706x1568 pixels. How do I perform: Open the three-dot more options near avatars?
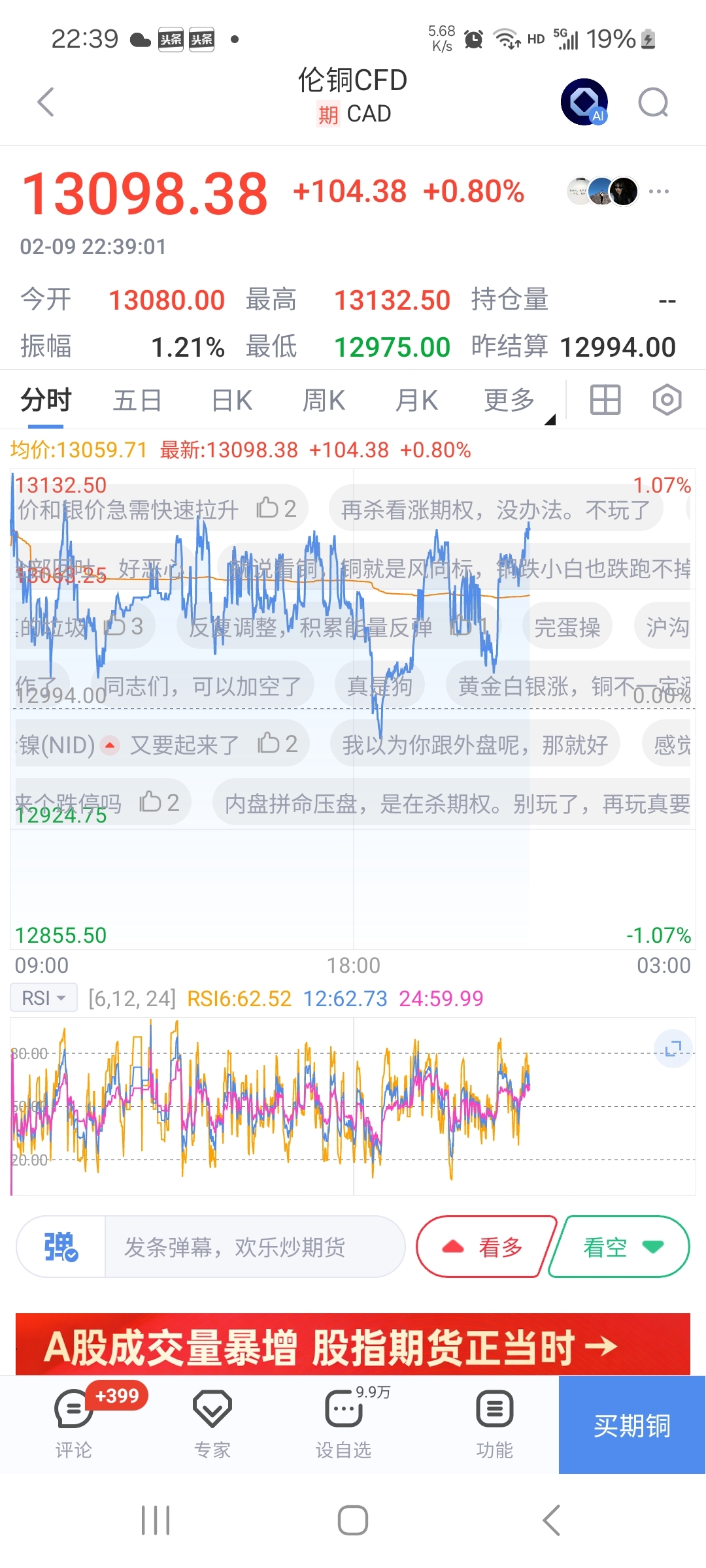click(x=658, y=191)
